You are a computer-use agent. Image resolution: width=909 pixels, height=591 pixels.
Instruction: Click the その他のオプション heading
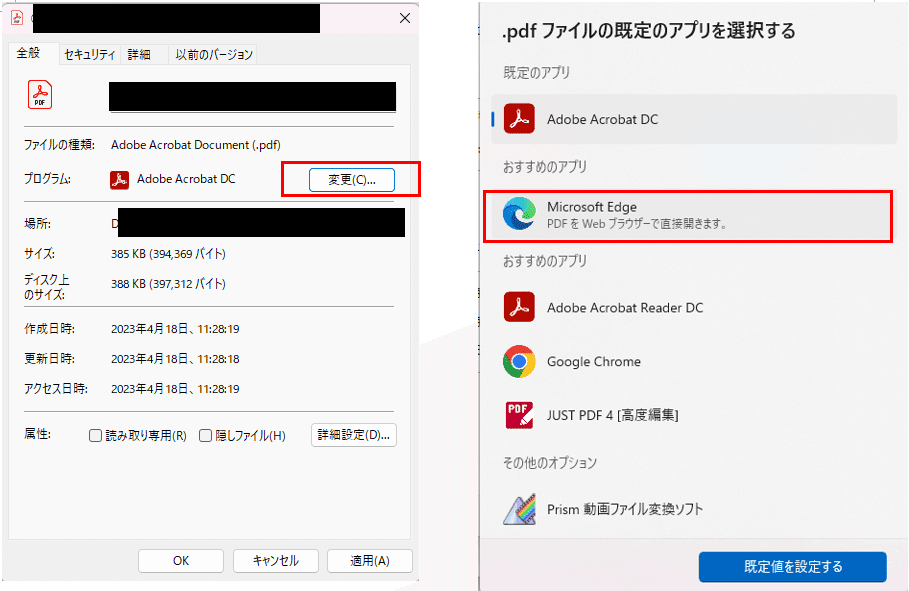[550, 463]
